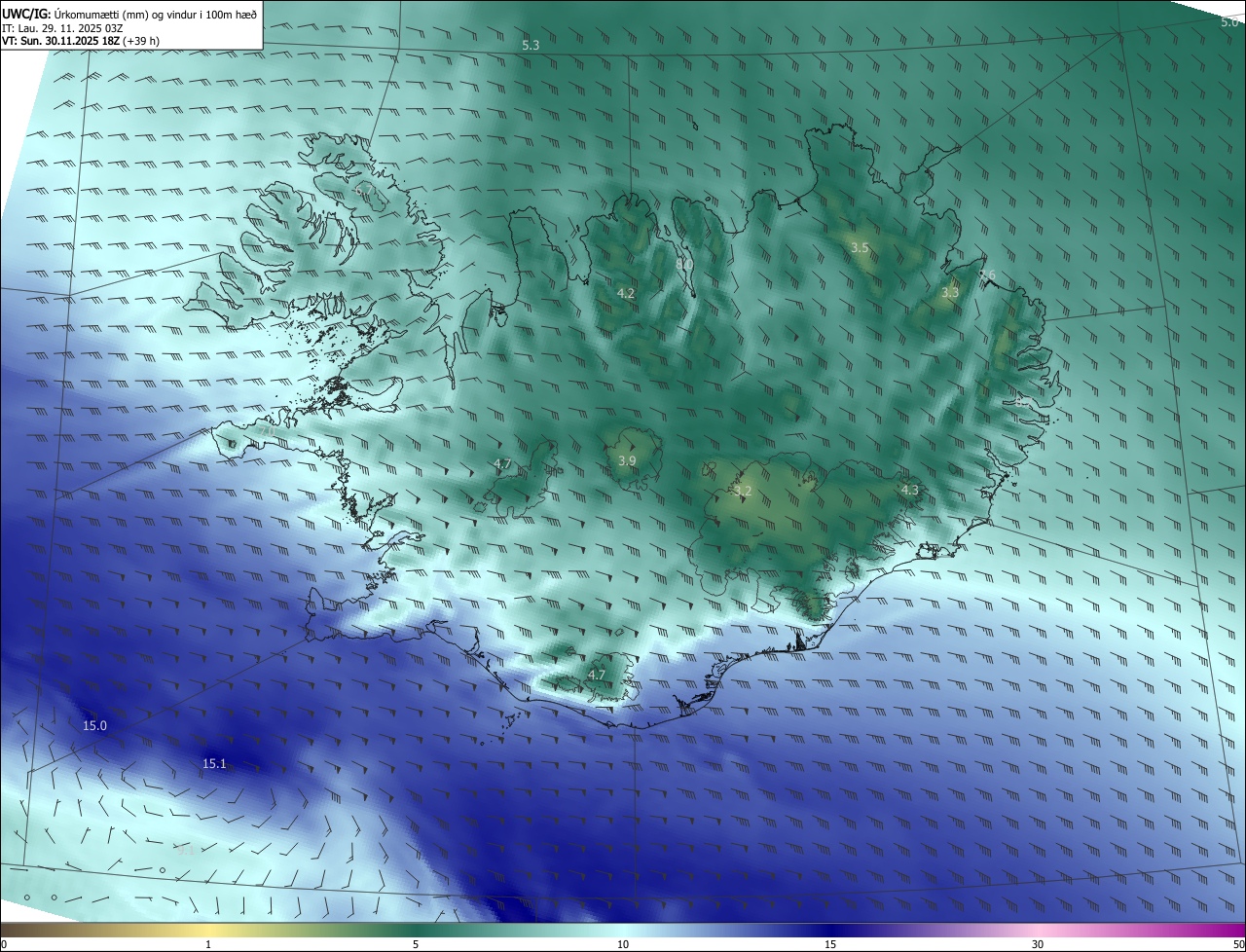Click the 'IT: Lau. 29. 11. 2025 03Z' line
Screen dimensions: 1246x952
pos(62,28)
